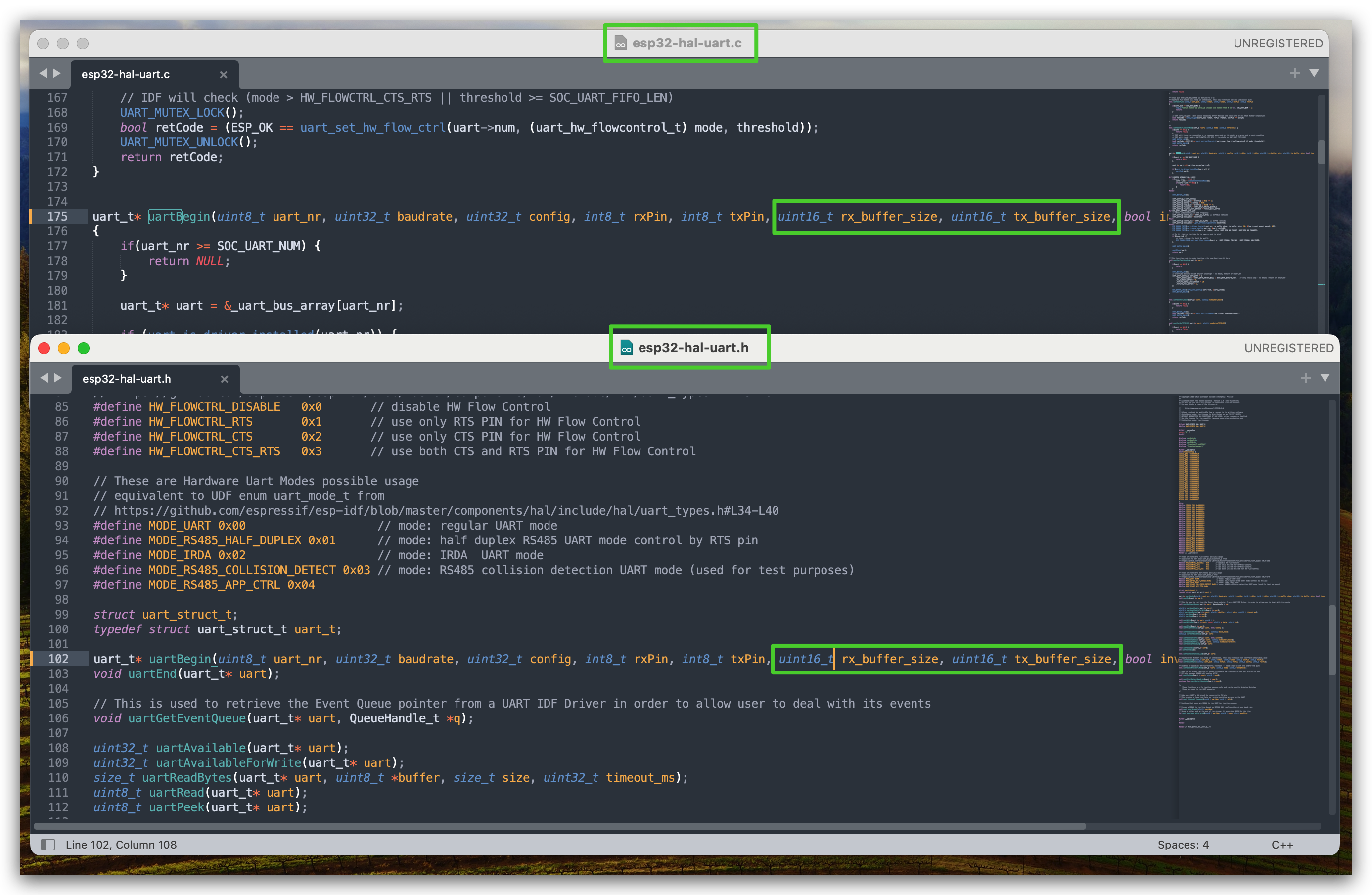
Task: Click the vertical scrollbar in .c window
Action: 1321,152
